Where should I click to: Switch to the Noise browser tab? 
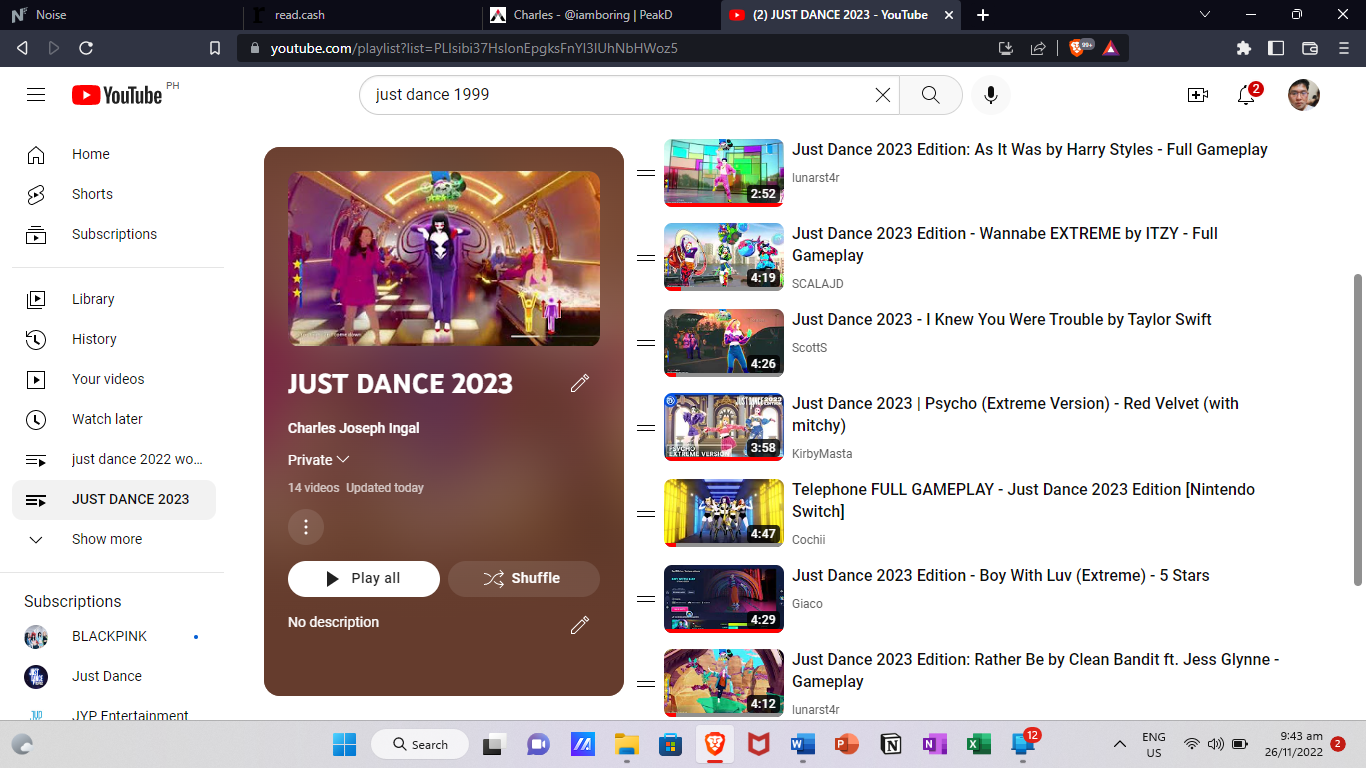(x=120, y=15)
